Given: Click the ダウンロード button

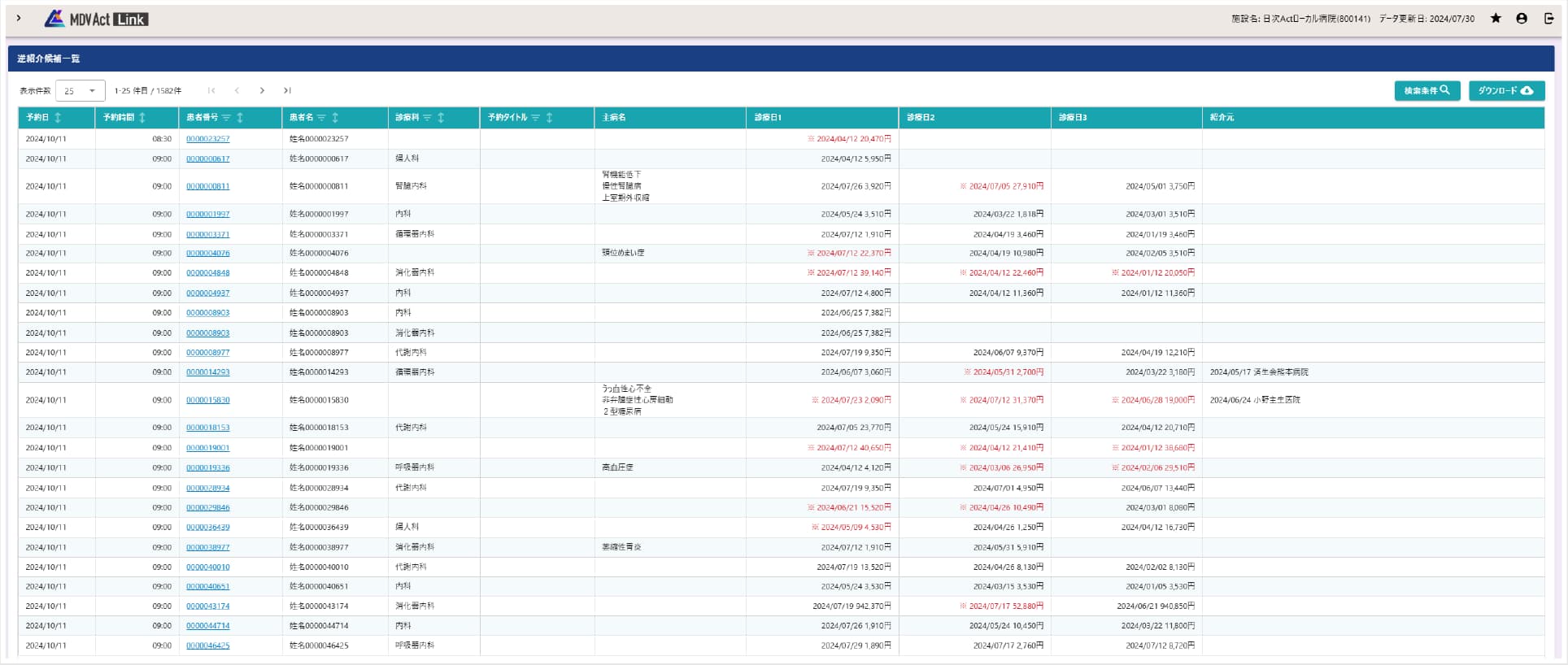Looking at the screenshot, I should [1505, 91].
